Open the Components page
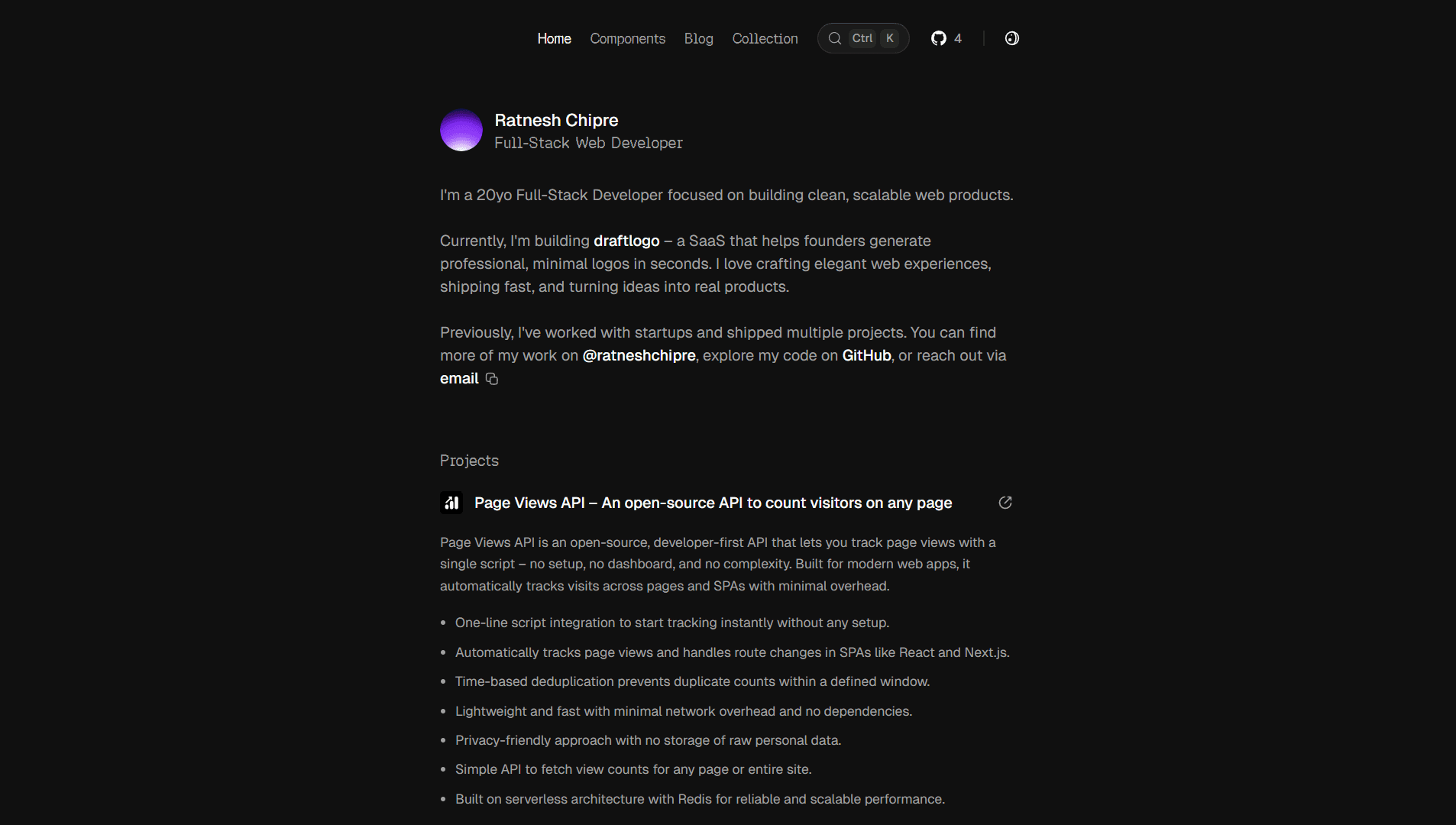1456x825 pixels. pyautogui.click(x=627, y=38)
